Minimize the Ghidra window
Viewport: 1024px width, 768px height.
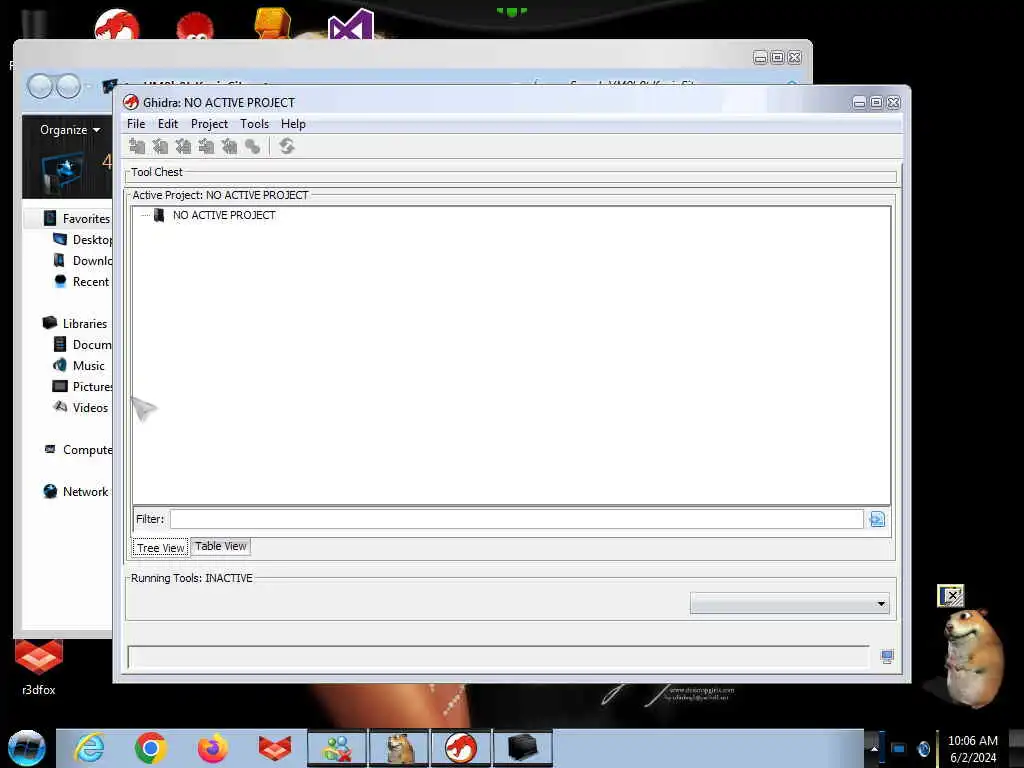point(859,103)
